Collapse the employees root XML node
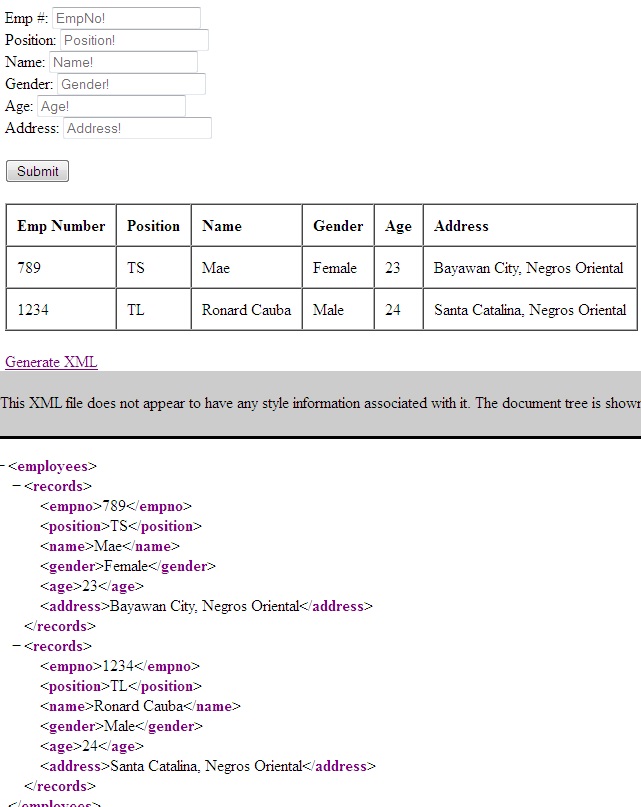 (3, 466)
